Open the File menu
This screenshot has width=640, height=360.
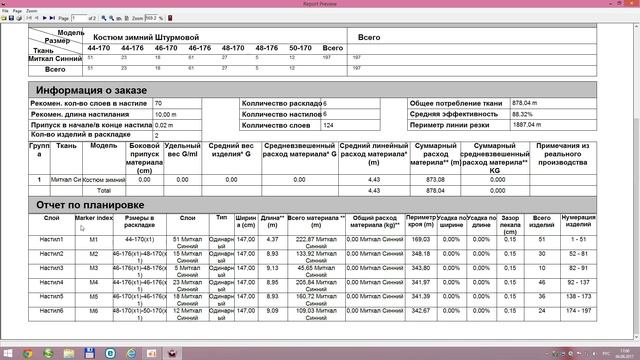tap(5, 11)
